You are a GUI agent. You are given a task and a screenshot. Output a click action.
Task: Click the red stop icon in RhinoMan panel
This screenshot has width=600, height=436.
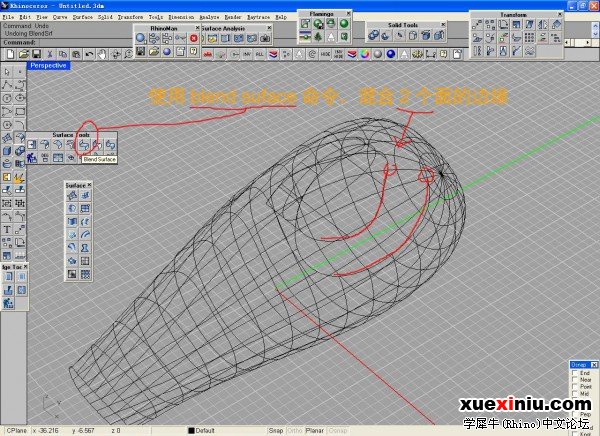click(194, 38)
